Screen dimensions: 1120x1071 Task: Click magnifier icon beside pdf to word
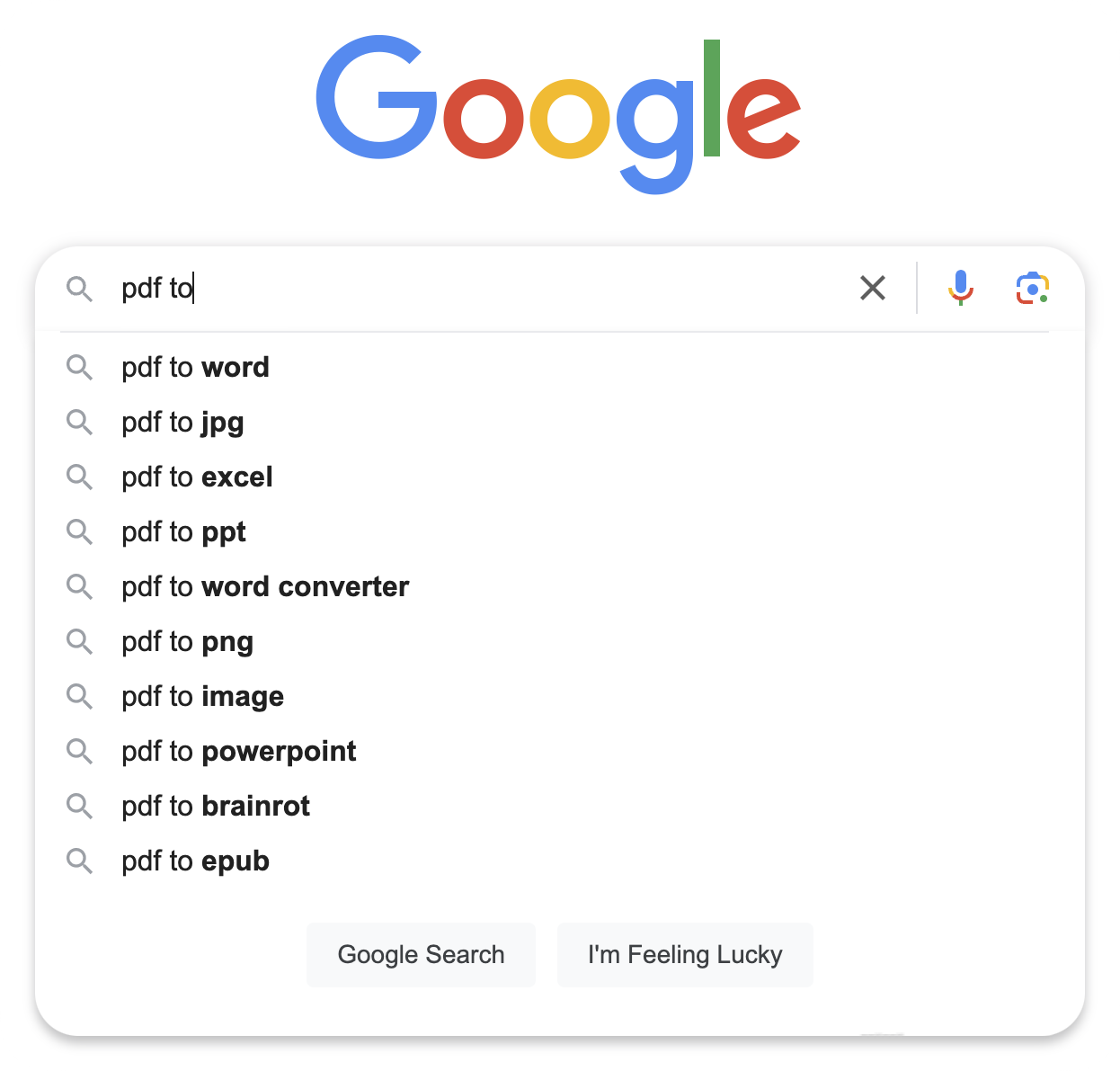click(x=80, y=367)
